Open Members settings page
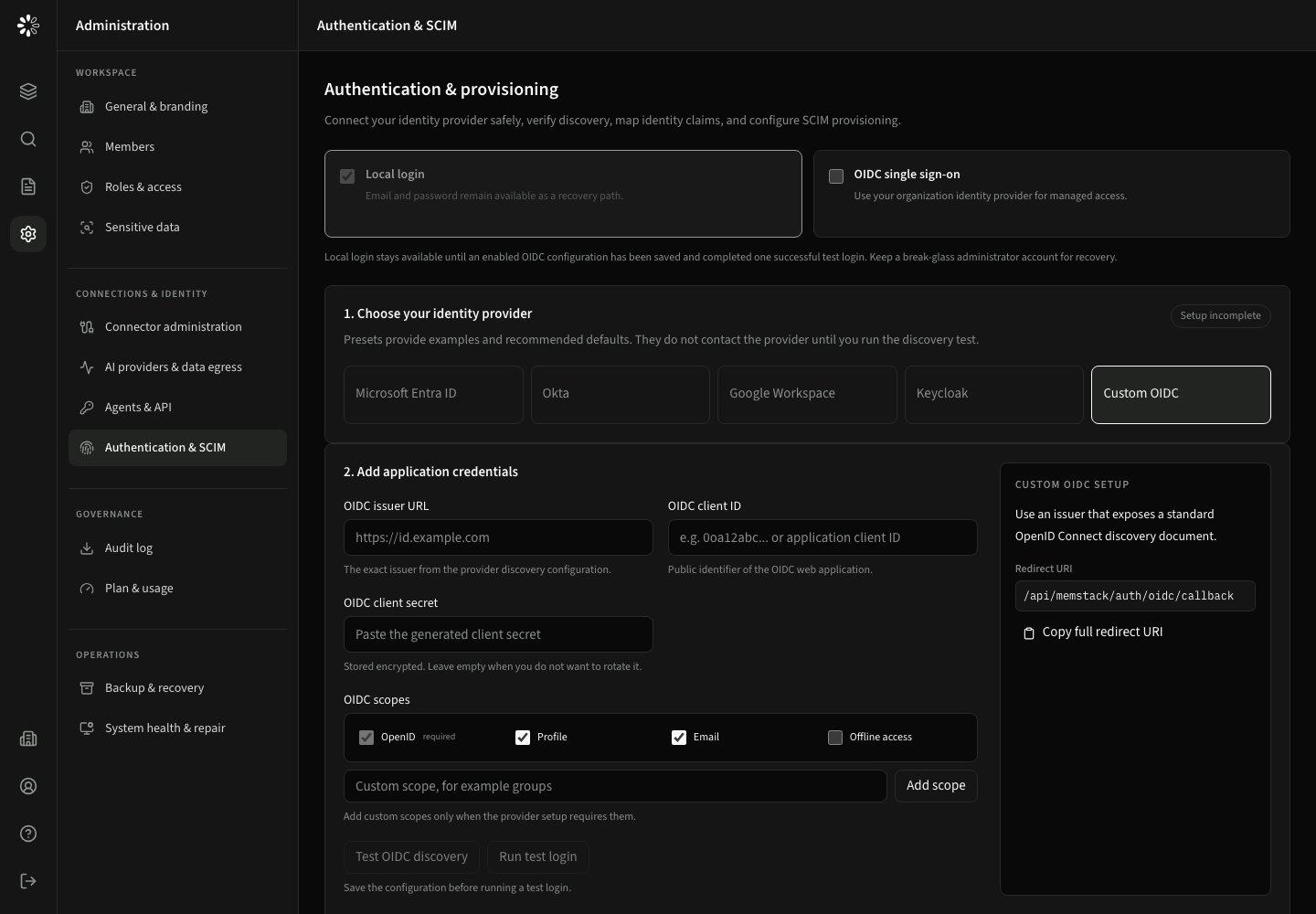Viewport: 1316px width, 914px height. coord(177,147)
